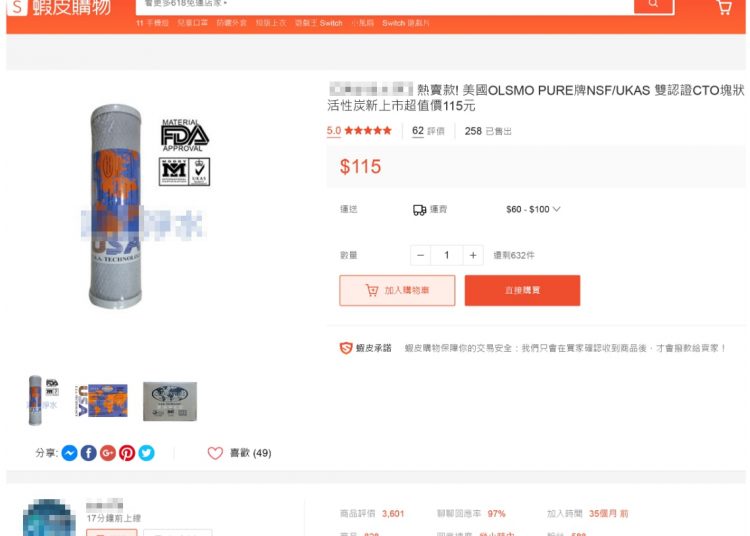Share the product on Twitter
The height and width of the screenshot is (536, 750).
point(146,453)
